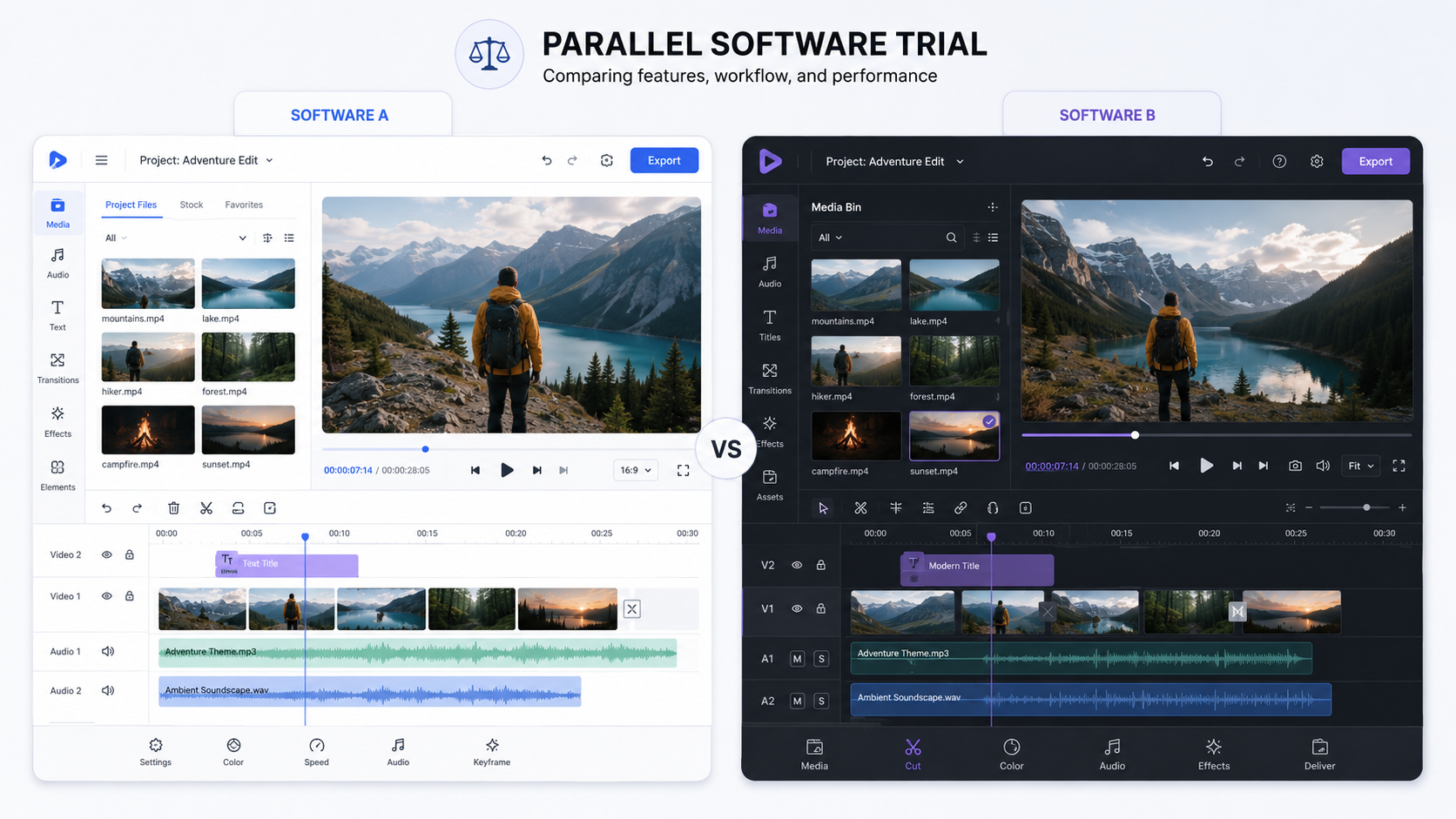Open Audio panel in Software A sidebar
Image resolution: width=1456 pixels, height=819 pixels.
tap(57, 262)
